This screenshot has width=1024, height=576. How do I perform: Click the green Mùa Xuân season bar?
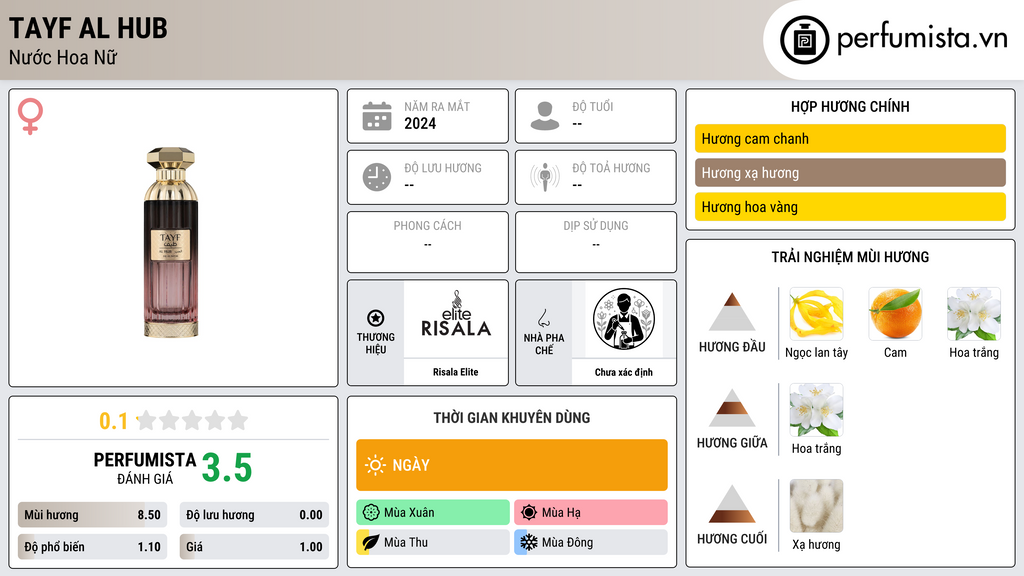tap(433, 513)
